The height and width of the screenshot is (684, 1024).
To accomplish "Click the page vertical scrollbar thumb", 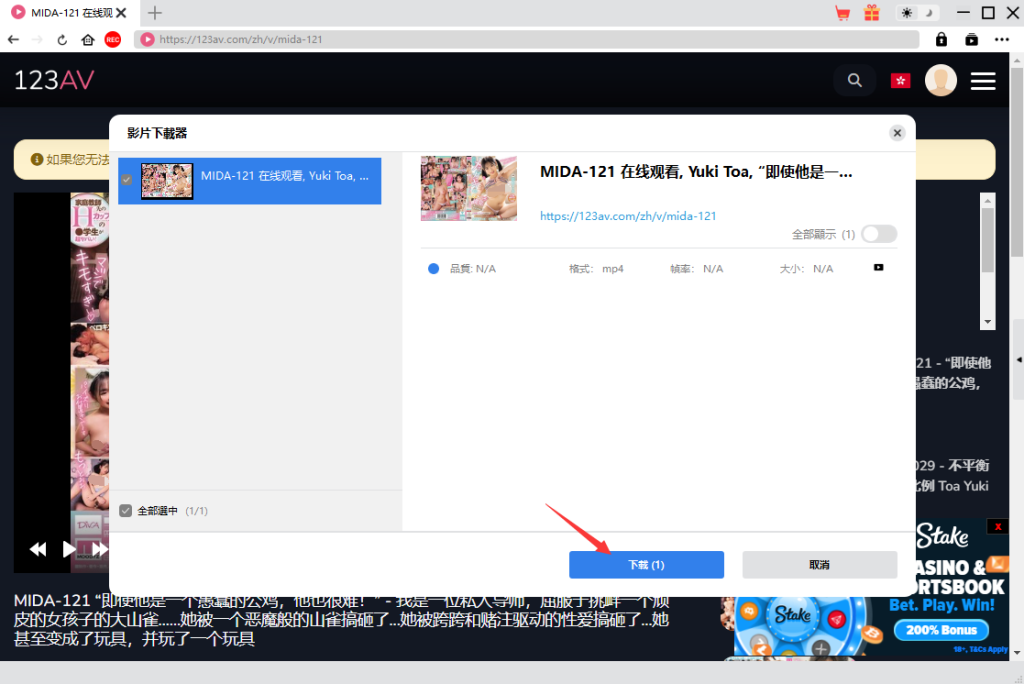I will [x=1017, y=160].
